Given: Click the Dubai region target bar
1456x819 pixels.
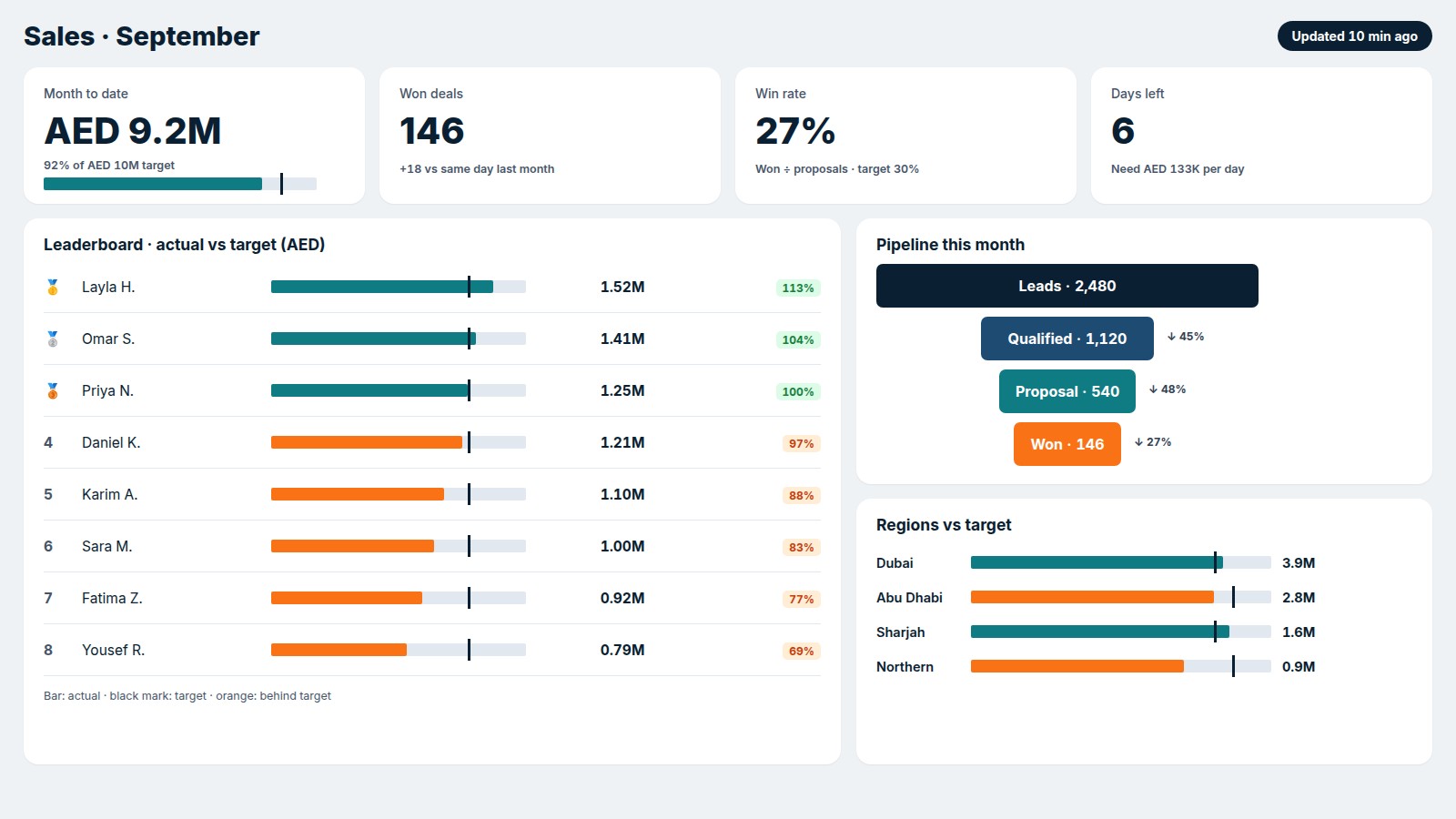Looking at the screenshot, I should tap(1121, 562).
